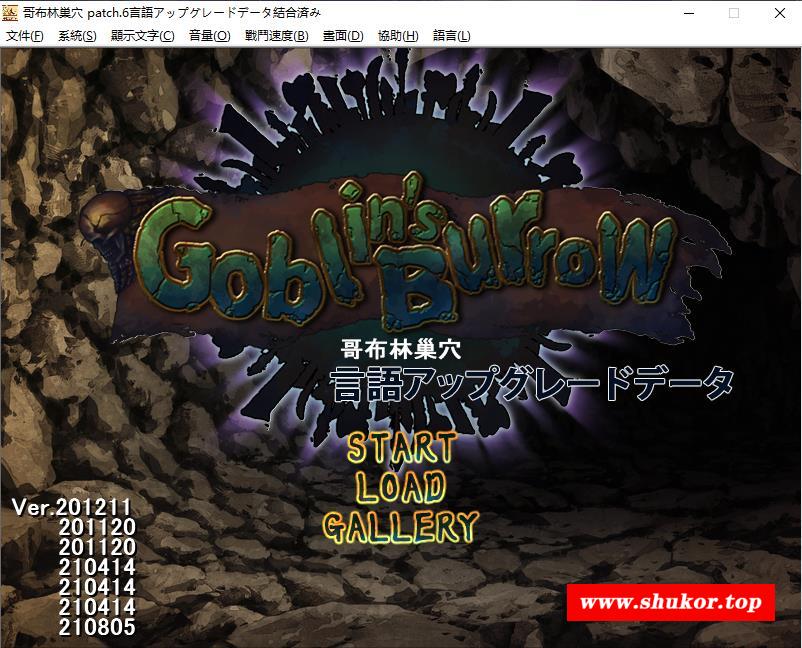Open the 畫面(D) menu
The width and height of the screenshot is (802, 648).
click(x=343, y=36)
